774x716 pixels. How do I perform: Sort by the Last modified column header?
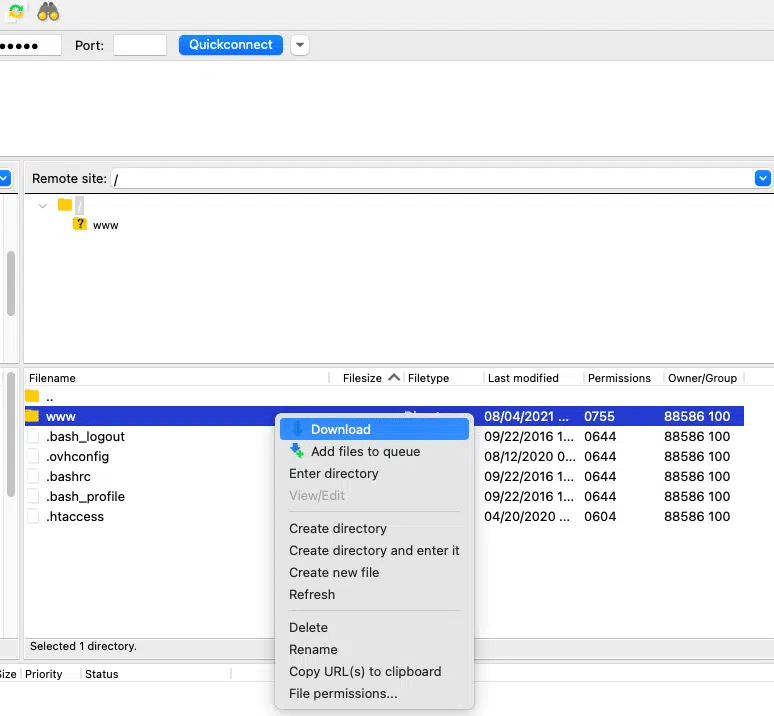[x=523, y=378]
